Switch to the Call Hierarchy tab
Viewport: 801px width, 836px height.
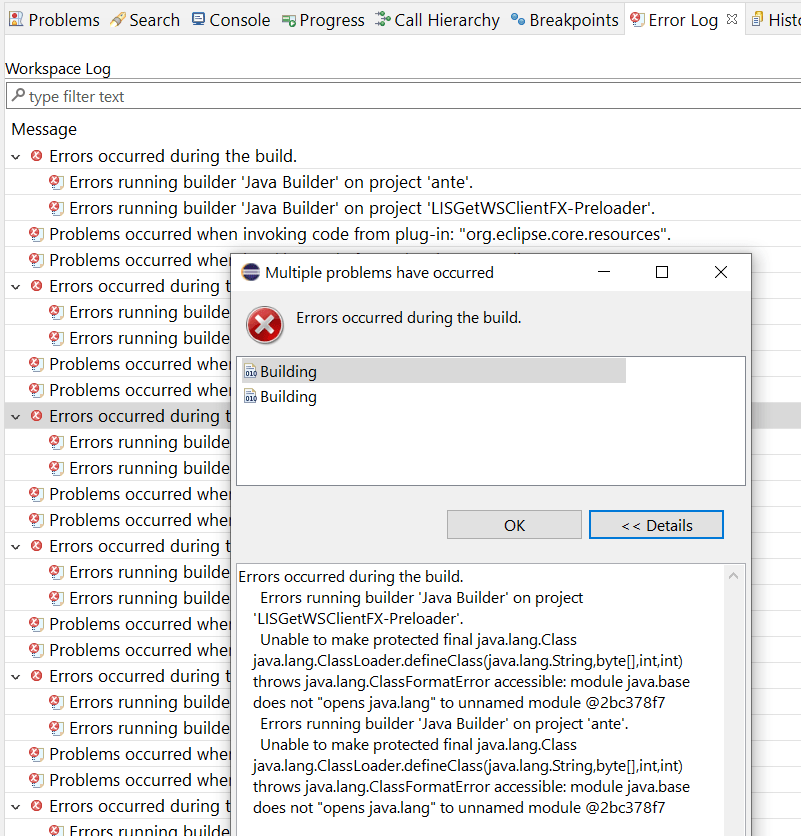tap(437, 20)
